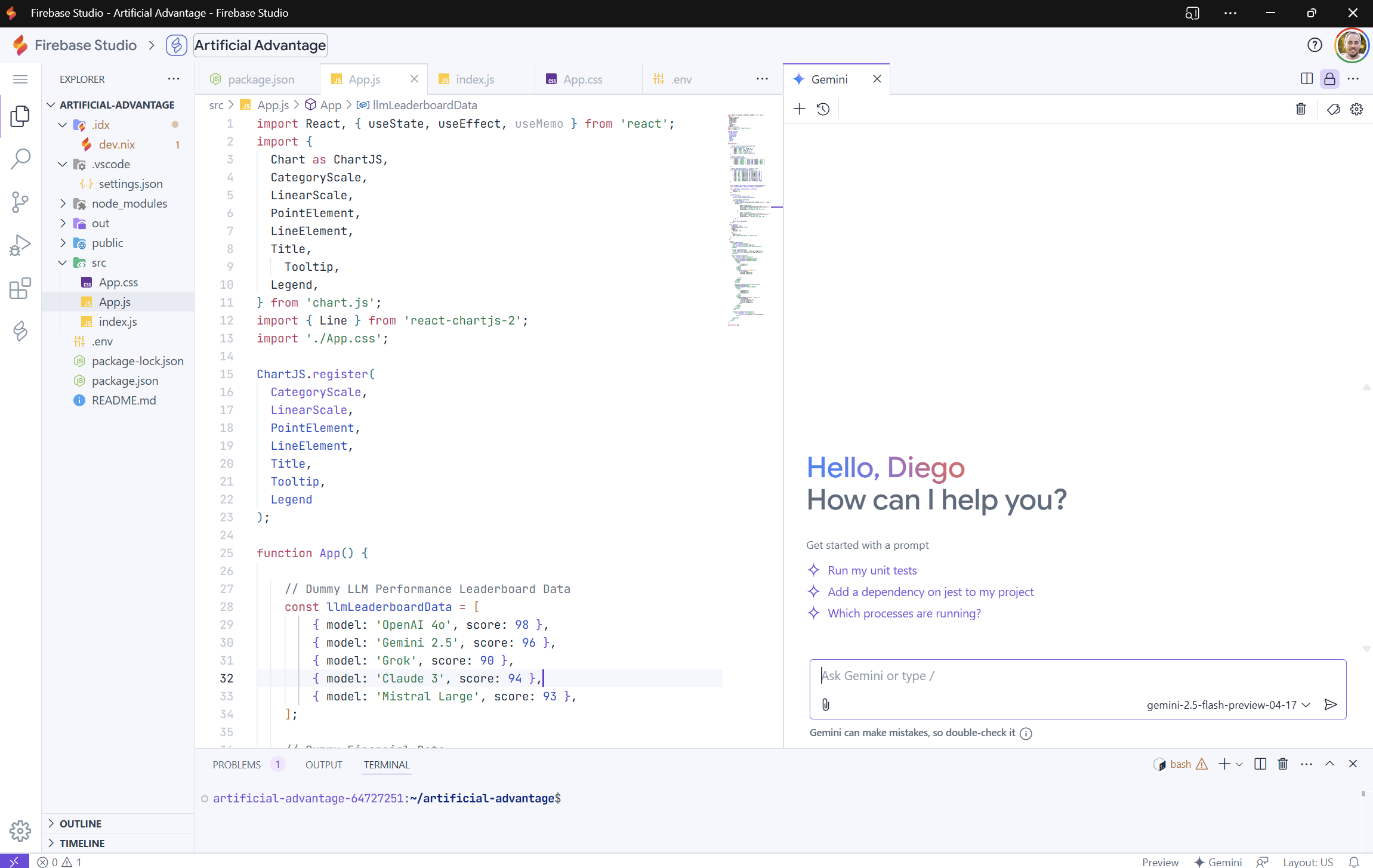
Task: Open the Search view in activity bar
Action: [20, 159]
